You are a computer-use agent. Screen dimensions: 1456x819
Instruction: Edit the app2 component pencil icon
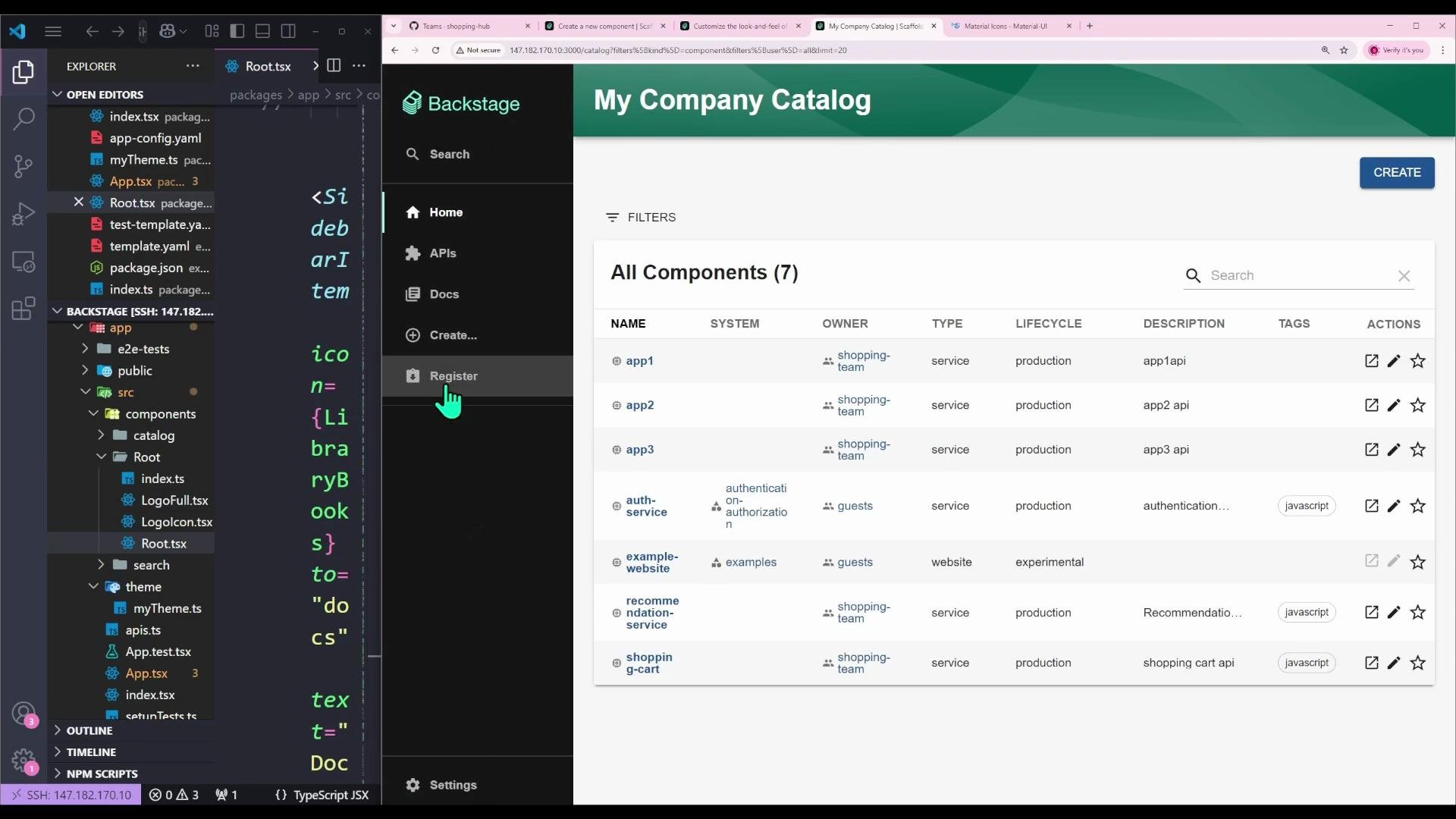(1394, 405)
